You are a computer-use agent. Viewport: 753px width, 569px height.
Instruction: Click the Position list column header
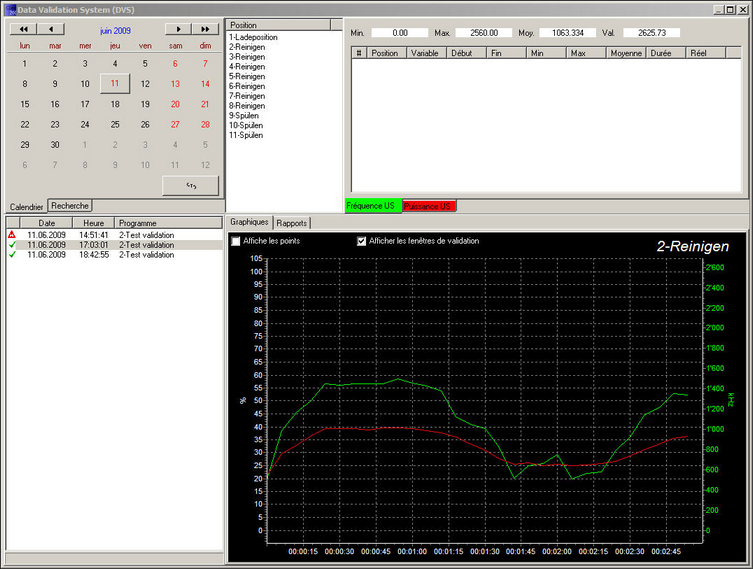[279, 25]
